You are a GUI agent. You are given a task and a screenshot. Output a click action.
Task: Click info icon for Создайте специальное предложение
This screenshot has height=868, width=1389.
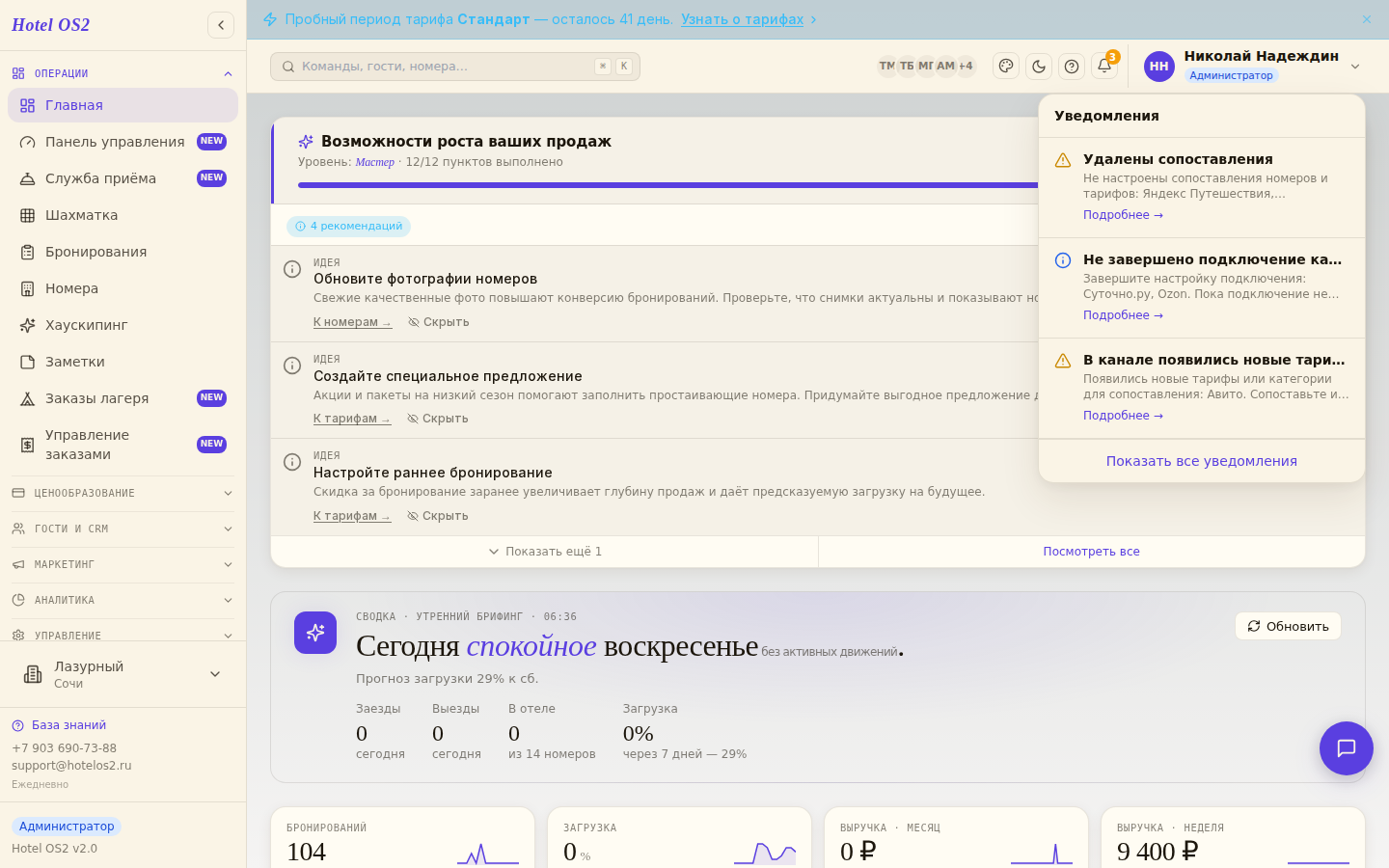pyautogui.click(x=292, y=366)
